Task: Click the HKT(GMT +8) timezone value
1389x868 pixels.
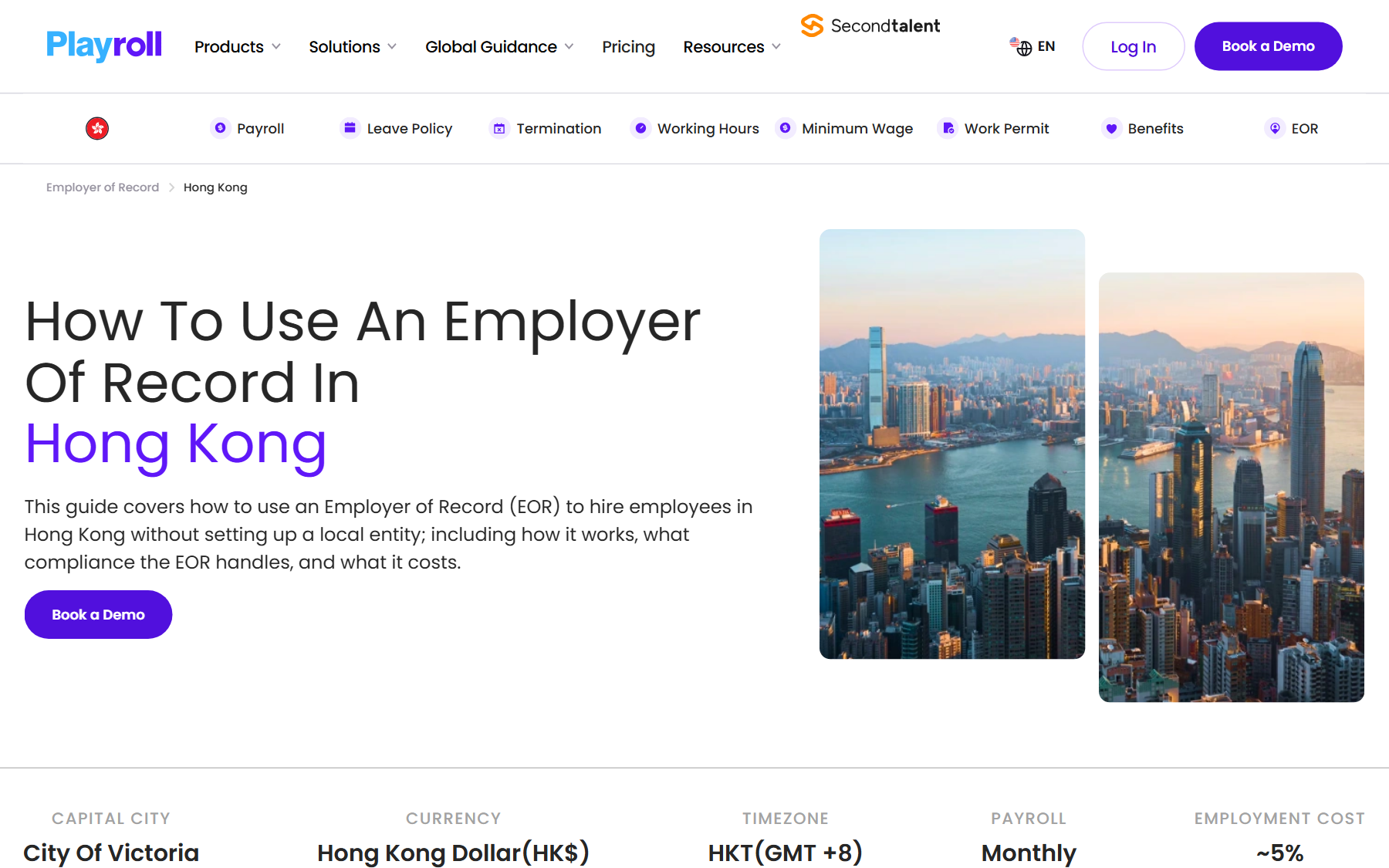Action: [785, 853]
